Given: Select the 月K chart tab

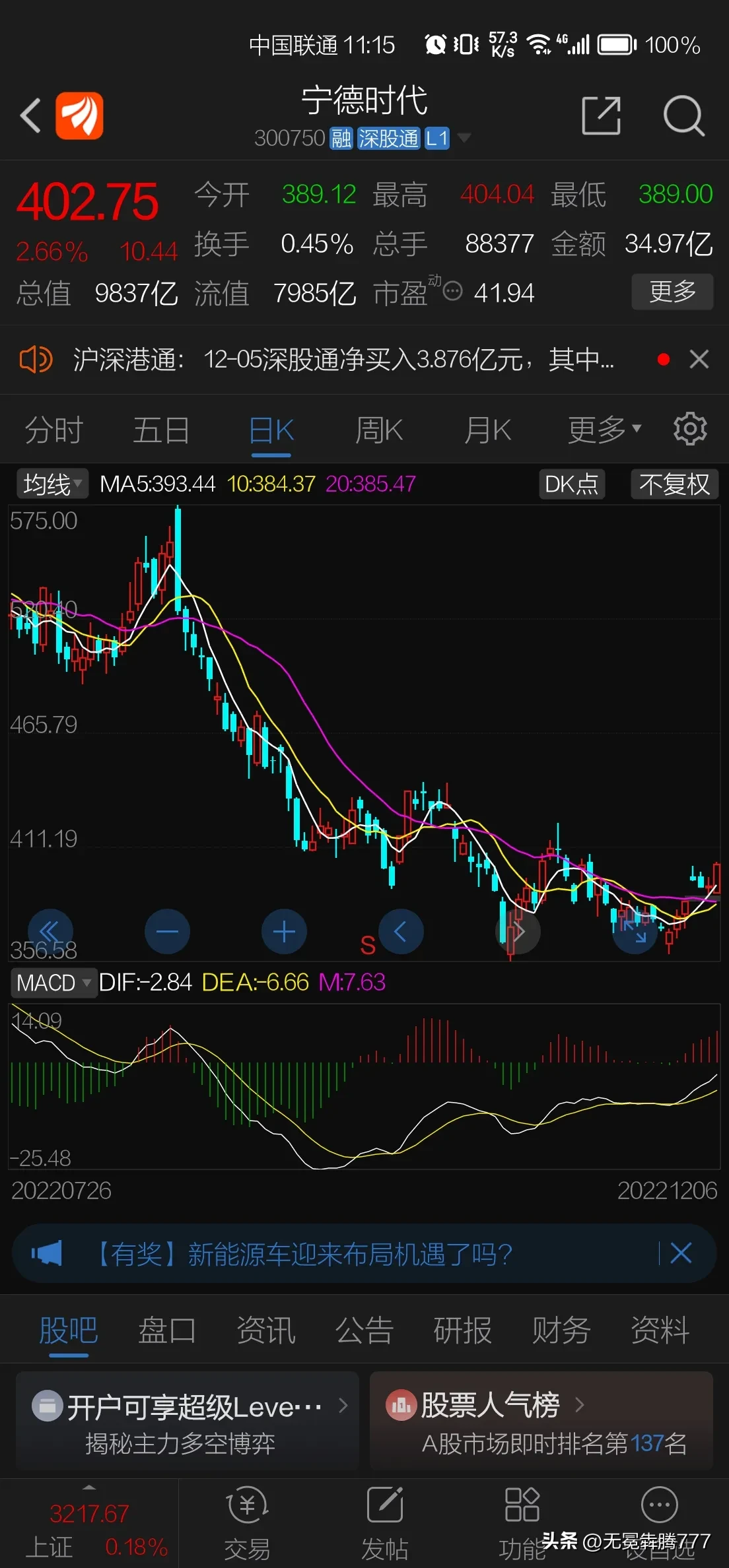Looking at the screenshot, I should tap(487, 431).
